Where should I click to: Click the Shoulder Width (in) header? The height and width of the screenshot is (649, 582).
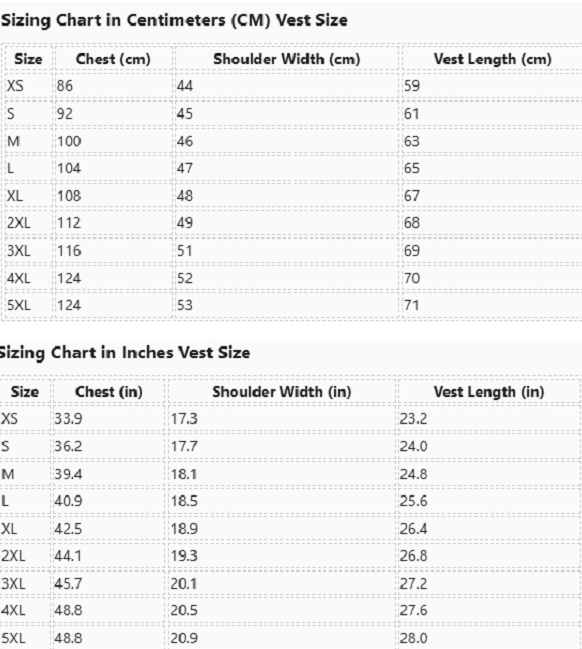(281, 392)
